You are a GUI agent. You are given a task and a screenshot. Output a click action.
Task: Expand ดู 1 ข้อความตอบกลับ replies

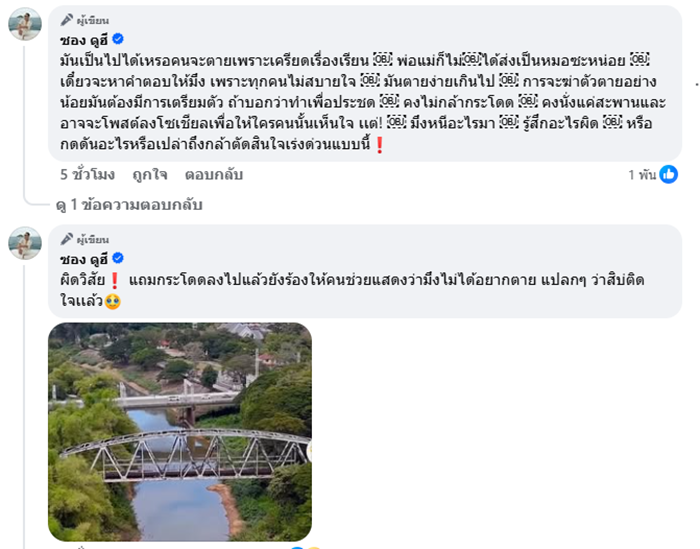pyautogui.click(x=129, y=204)
